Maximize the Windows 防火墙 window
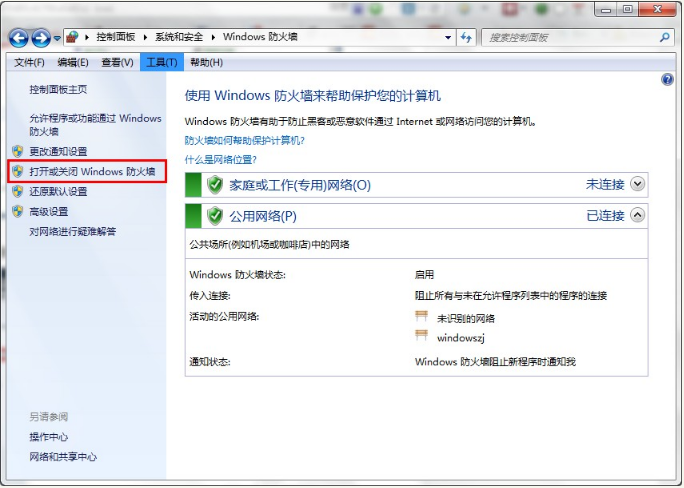 click(x=627, y=9)
